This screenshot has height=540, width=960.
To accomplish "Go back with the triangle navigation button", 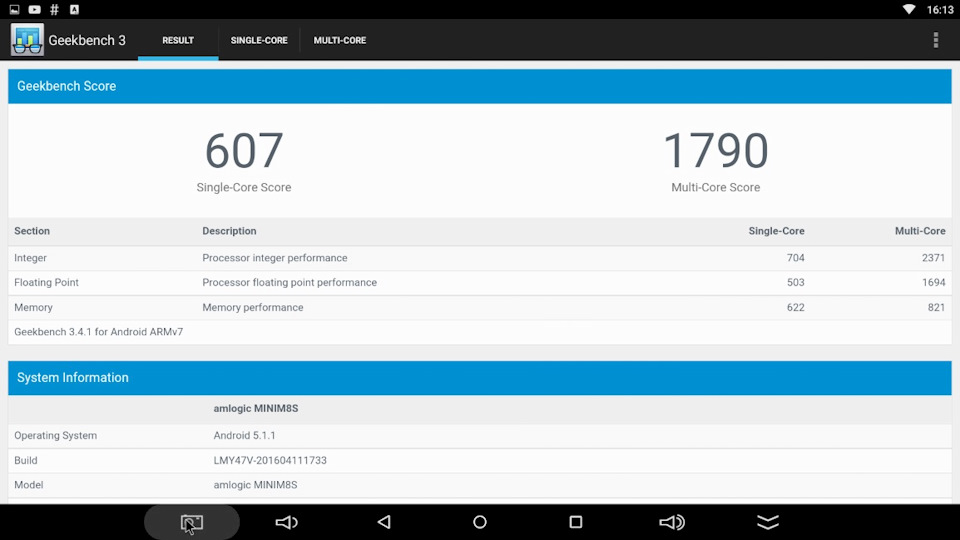I will click(x=384, y=522).
